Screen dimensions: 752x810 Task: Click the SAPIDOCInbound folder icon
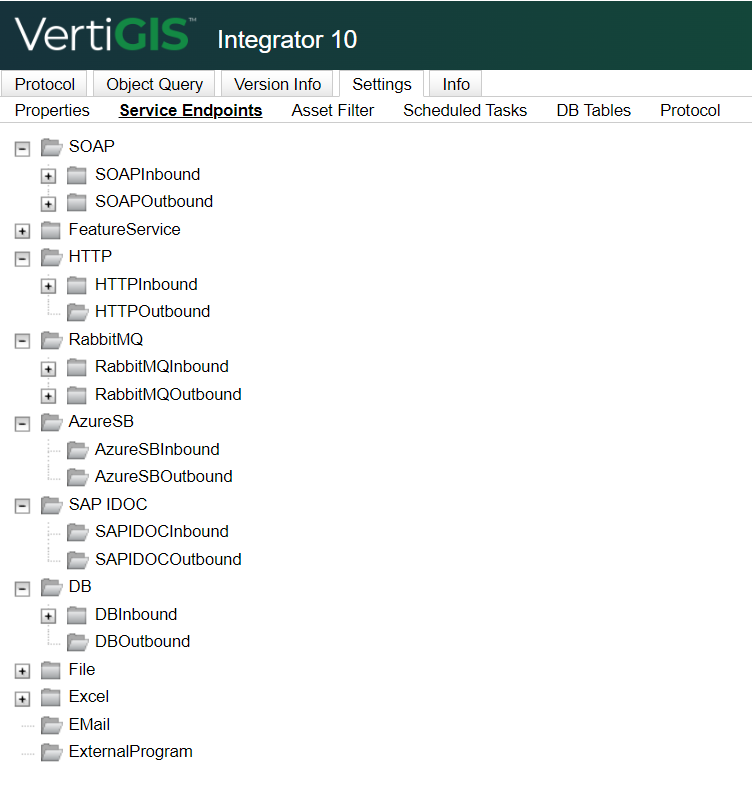tap(78, 532)
